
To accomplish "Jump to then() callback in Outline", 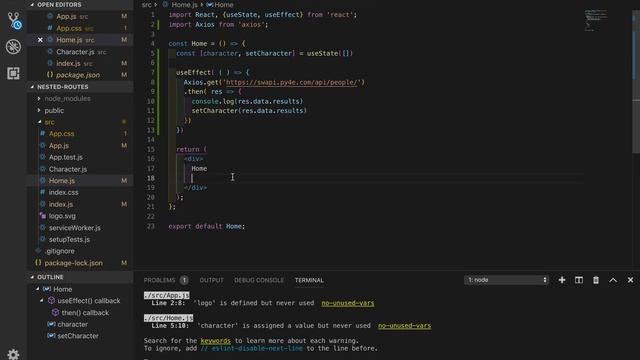I will coord(80,313).
